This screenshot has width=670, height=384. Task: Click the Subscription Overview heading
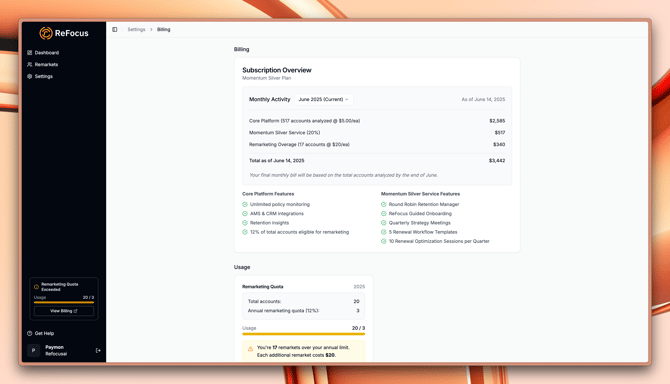pyautogui.click(x=277, y=70)
